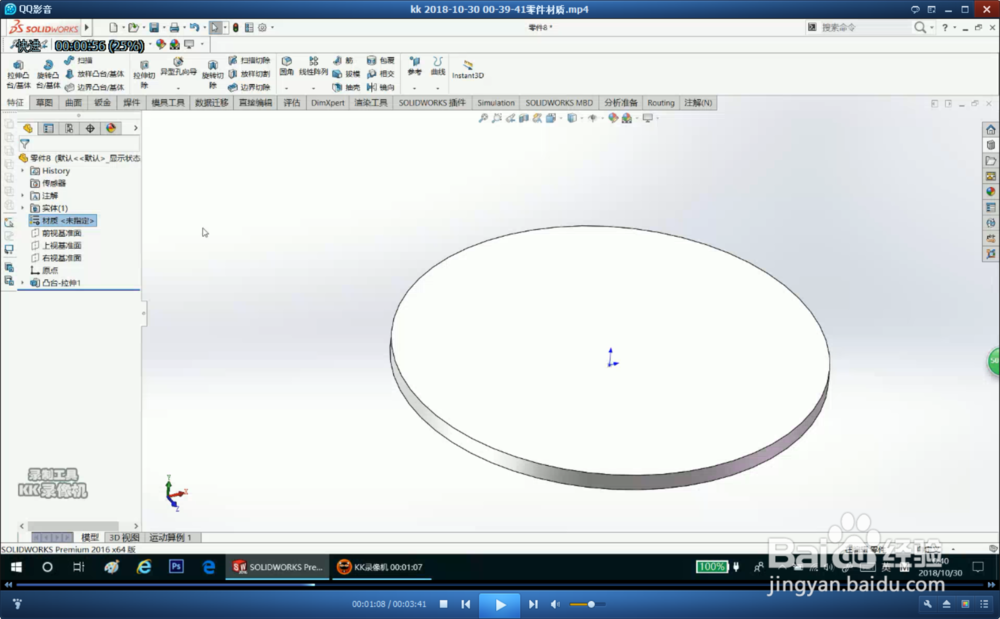Switch to the 曲面 surfaces tab
Image resolution: width=1000 pixels, height=619 pixels.
pos(73,103)
